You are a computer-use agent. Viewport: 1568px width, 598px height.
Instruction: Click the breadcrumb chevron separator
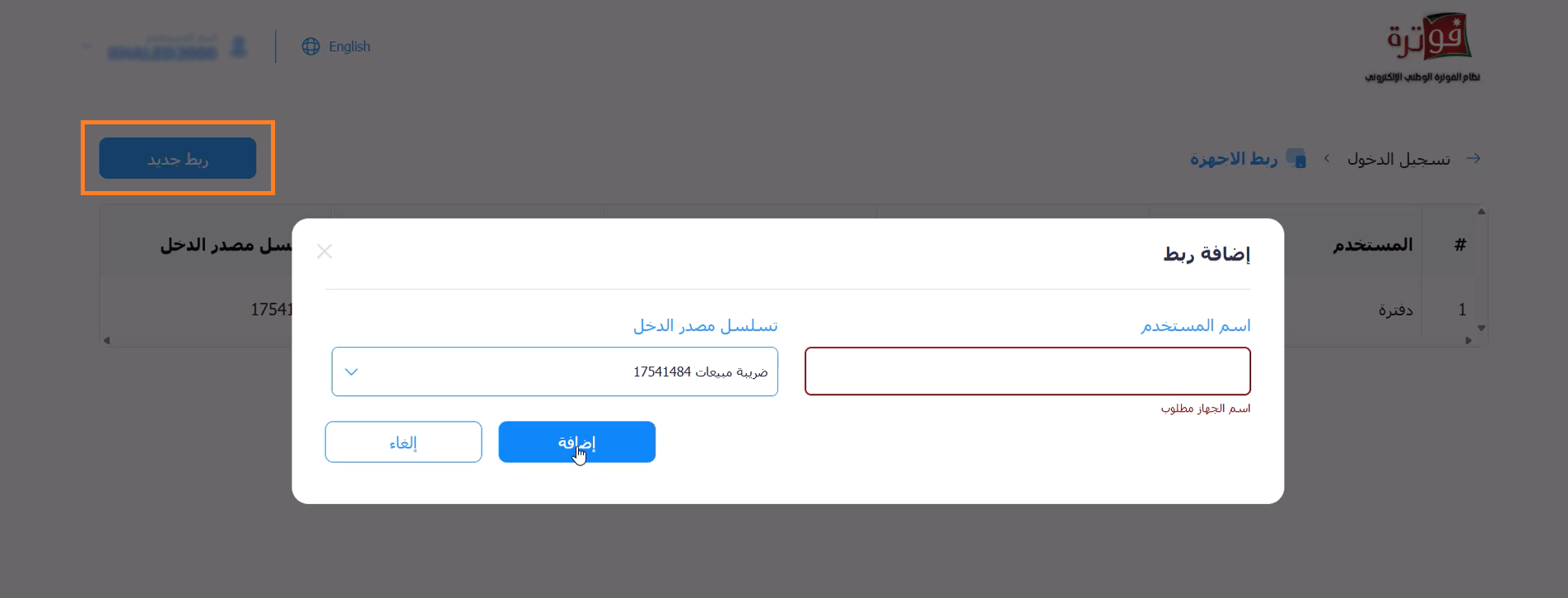[1327, 158]
